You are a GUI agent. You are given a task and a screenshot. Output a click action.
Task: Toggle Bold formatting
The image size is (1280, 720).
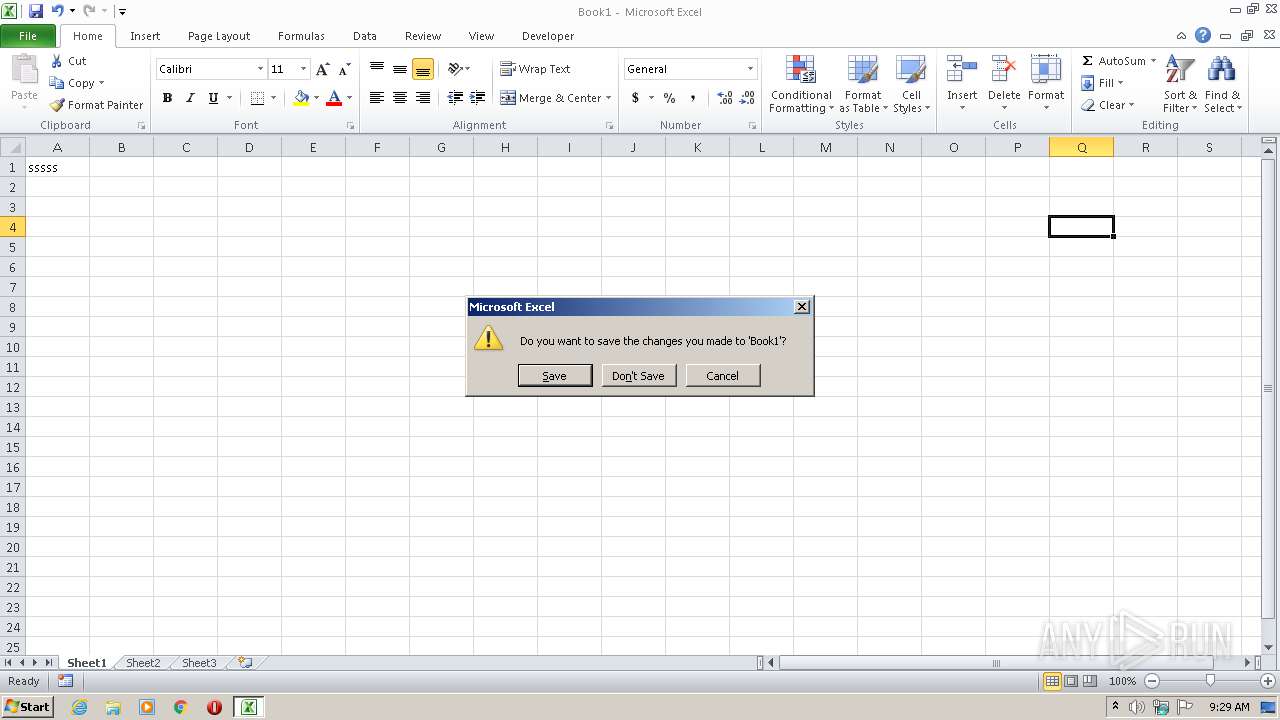(167, 98)
